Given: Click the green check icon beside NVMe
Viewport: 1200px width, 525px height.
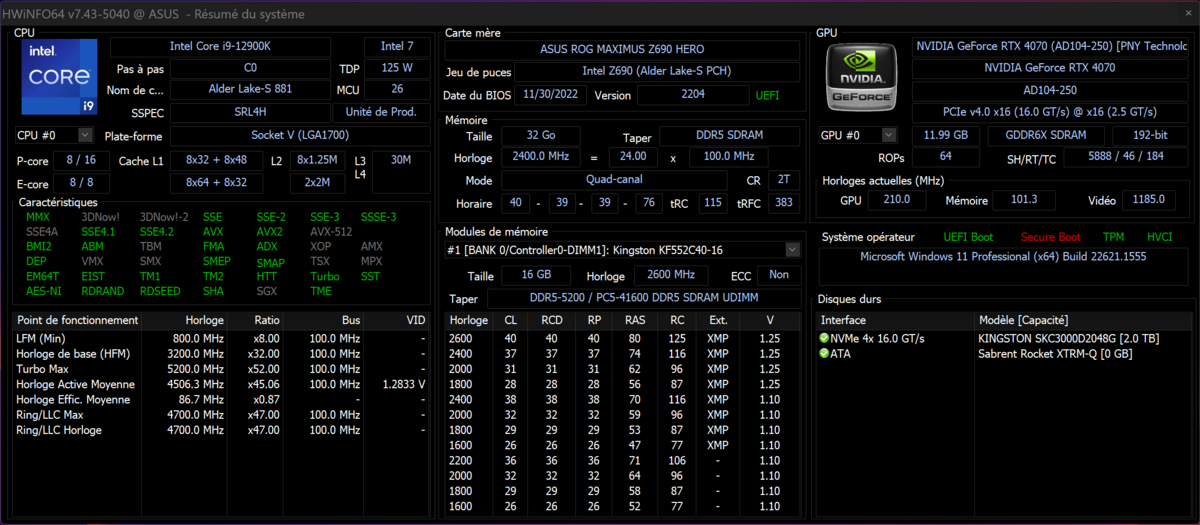Looking at the screenshot, I should pos(824,338).
